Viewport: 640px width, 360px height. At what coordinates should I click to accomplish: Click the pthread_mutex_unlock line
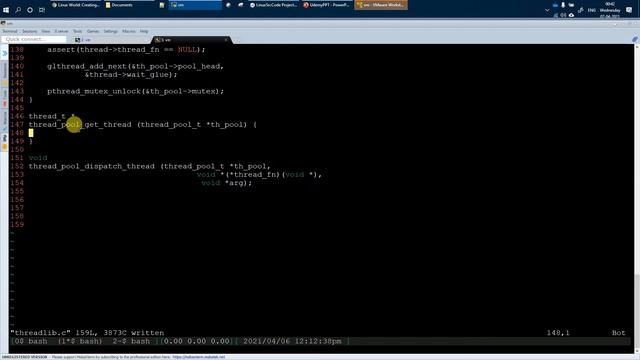pyautogui.click(x=136, y=91)
